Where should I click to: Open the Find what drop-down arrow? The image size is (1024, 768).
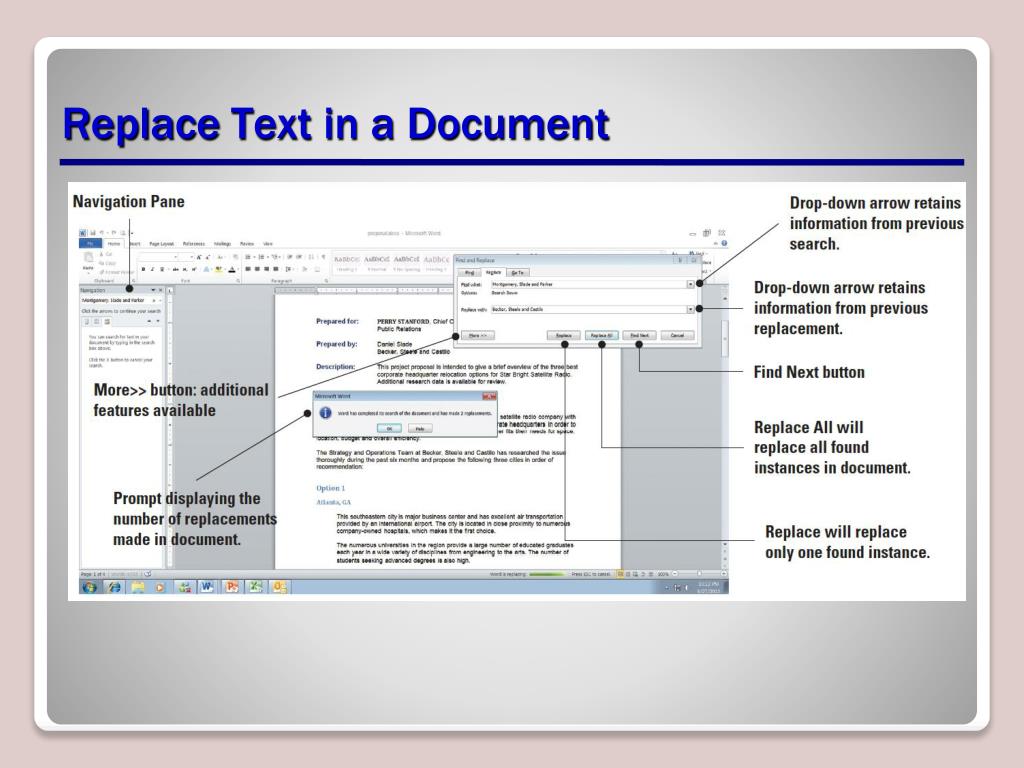point(690,284)
